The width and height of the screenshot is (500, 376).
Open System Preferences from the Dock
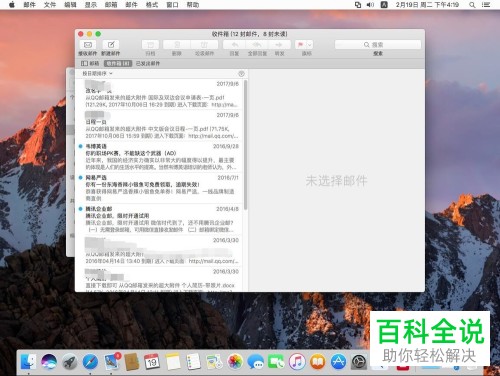click(359, 362)
